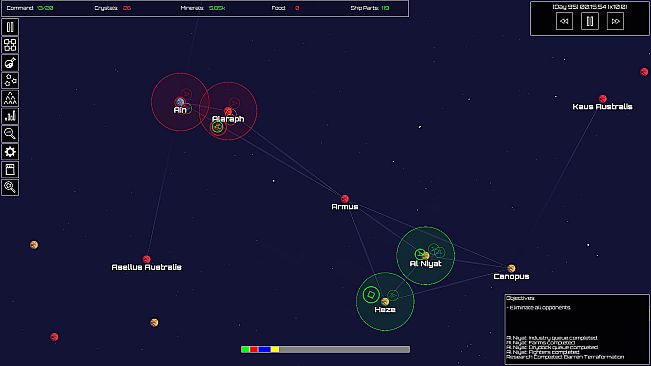
Task: Pause the game from the time control panel
Action: [590, 21]
